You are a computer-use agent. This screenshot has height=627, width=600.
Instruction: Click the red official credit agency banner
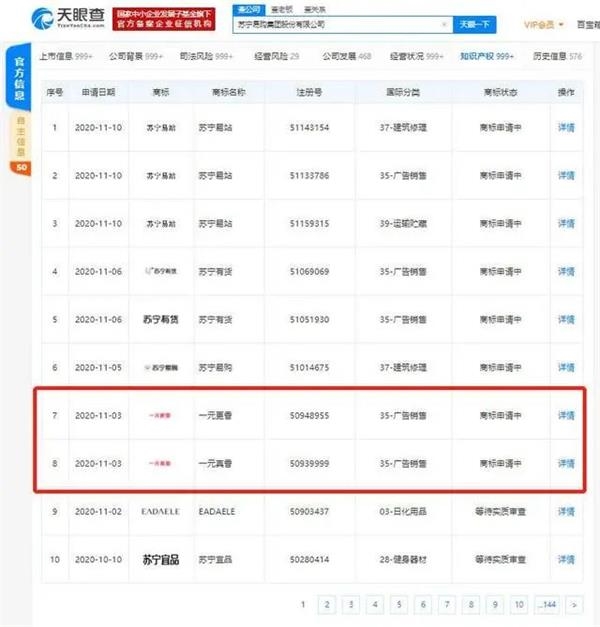[164, 19]
